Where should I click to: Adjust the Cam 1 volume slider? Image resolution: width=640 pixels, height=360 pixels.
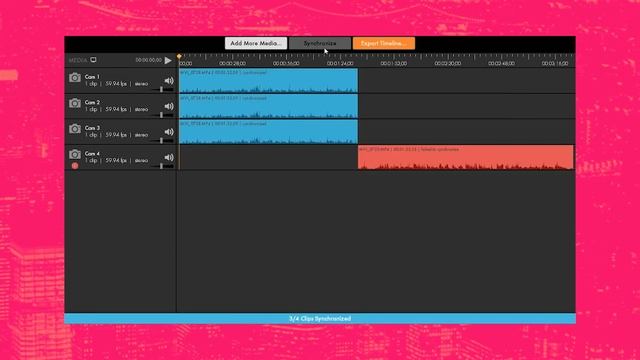pyautogui.click(x=162, y=89)
